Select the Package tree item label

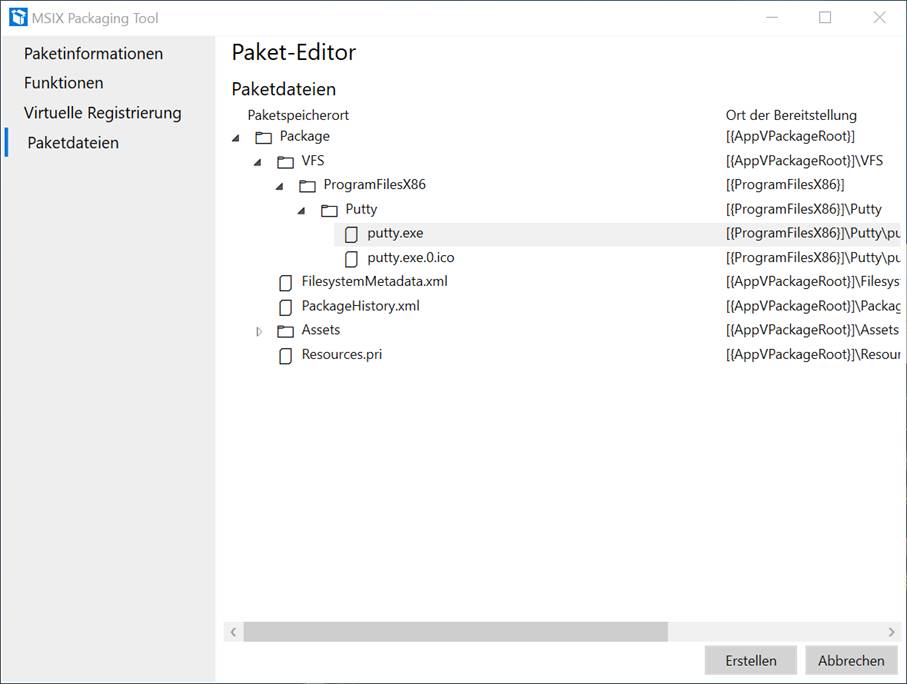pos(305,137)
